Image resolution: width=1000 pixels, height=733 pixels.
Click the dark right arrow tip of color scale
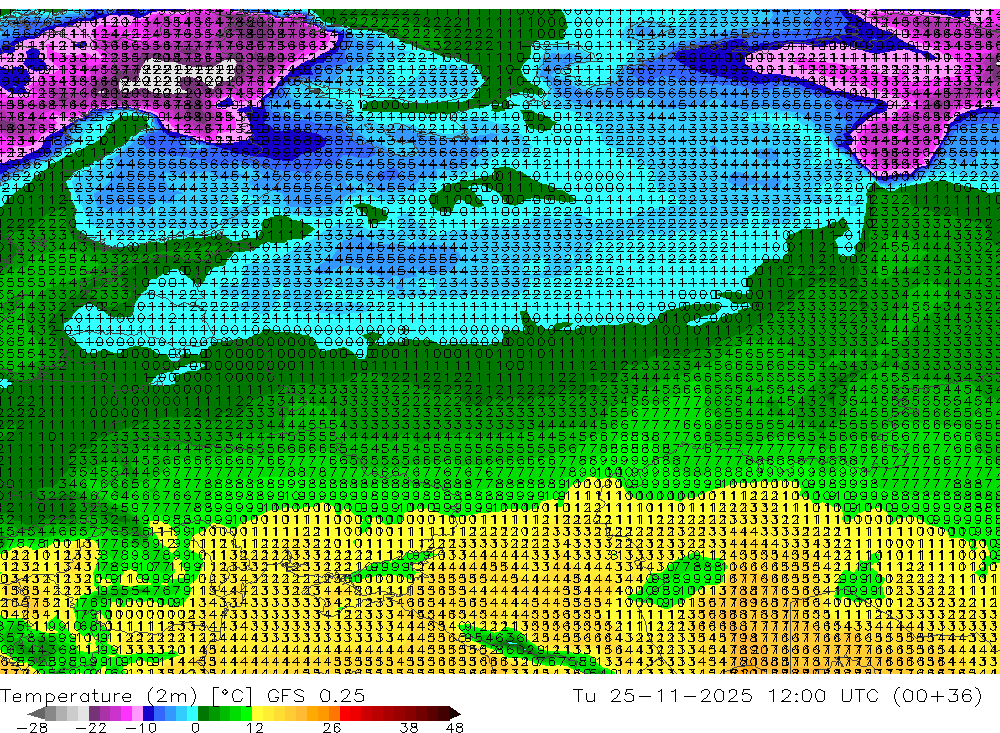point(454,714)
